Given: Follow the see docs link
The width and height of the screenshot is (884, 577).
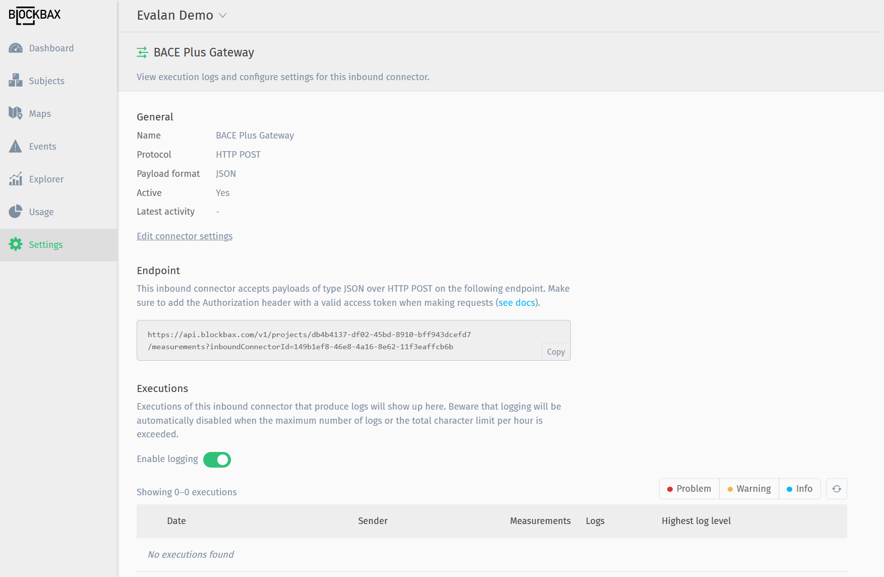Looking at the screenshot, I should [x=515, y=302].
